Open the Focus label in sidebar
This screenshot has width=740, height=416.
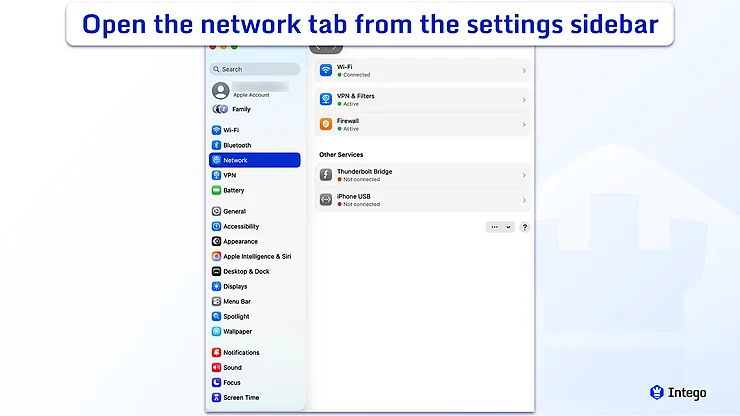tap(232, 382)
